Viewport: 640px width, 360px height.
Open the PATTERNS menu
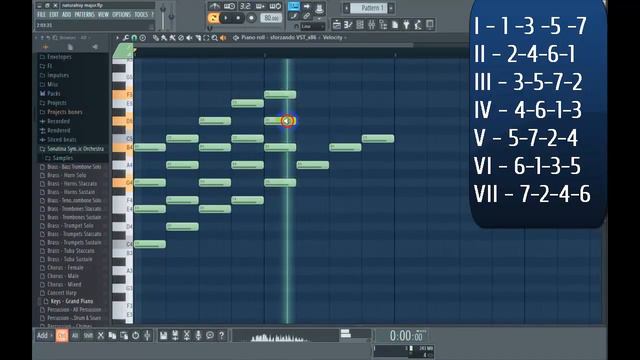84,15
